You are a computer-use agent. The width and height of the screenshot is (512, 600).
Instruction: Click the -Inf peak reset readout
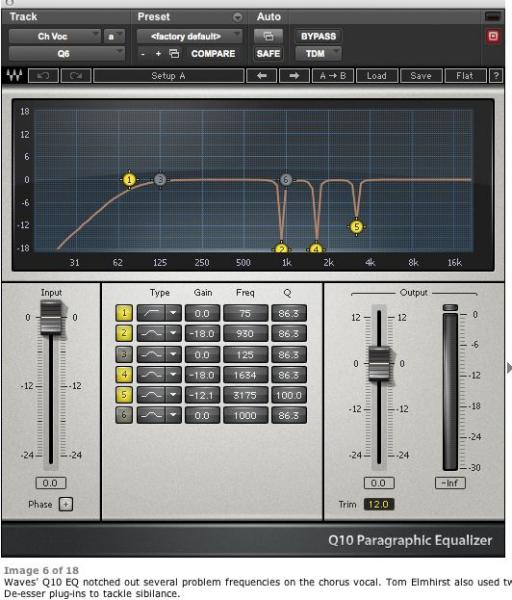(x=450, y=483)
